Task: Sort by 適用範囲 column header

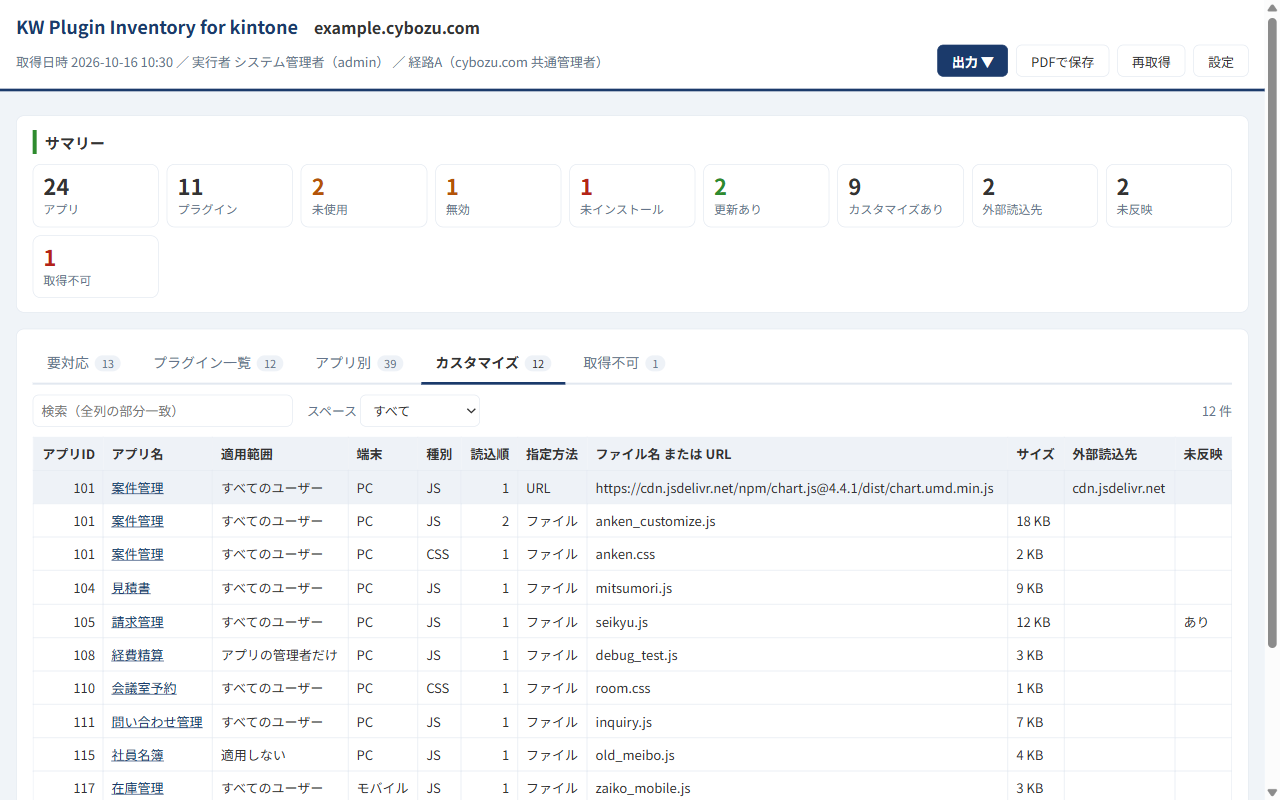Action: point(280,454)
